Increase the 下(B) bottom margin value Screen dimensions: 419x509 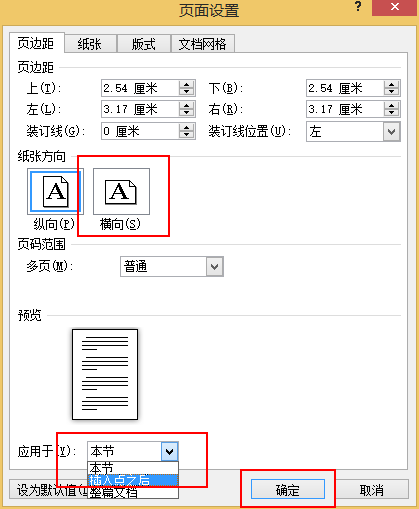pyautogui.click(x=392, y=84)
